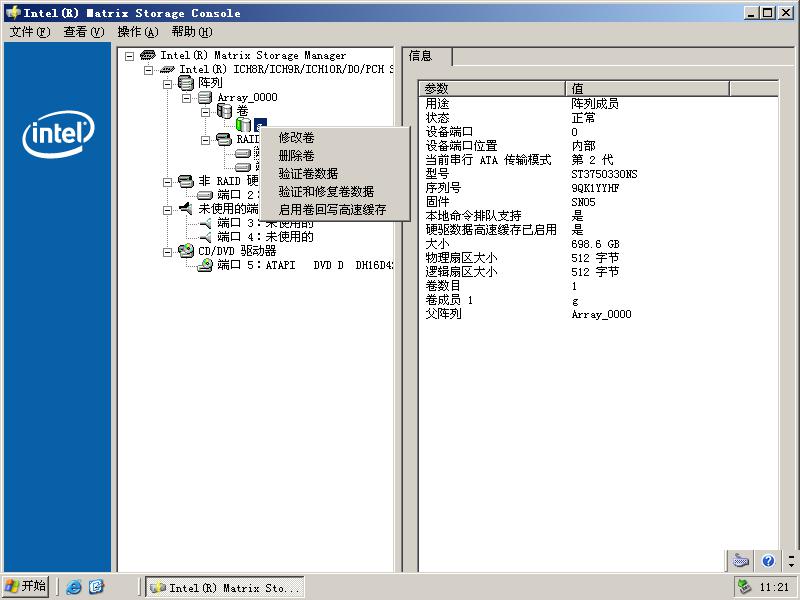Click the system tray device icon near clock

[x=744, y=587]
